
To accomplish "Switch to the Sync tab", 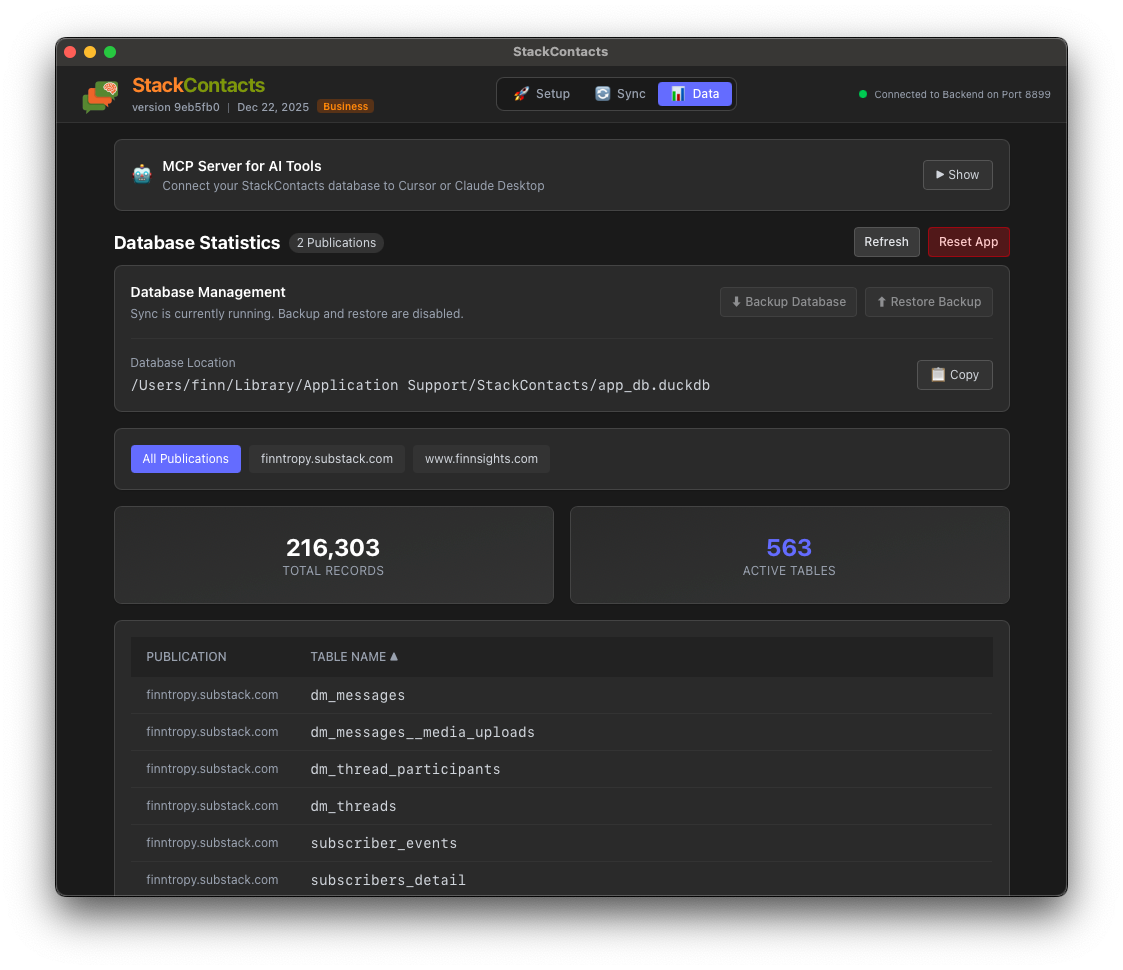I will [620, 94].
